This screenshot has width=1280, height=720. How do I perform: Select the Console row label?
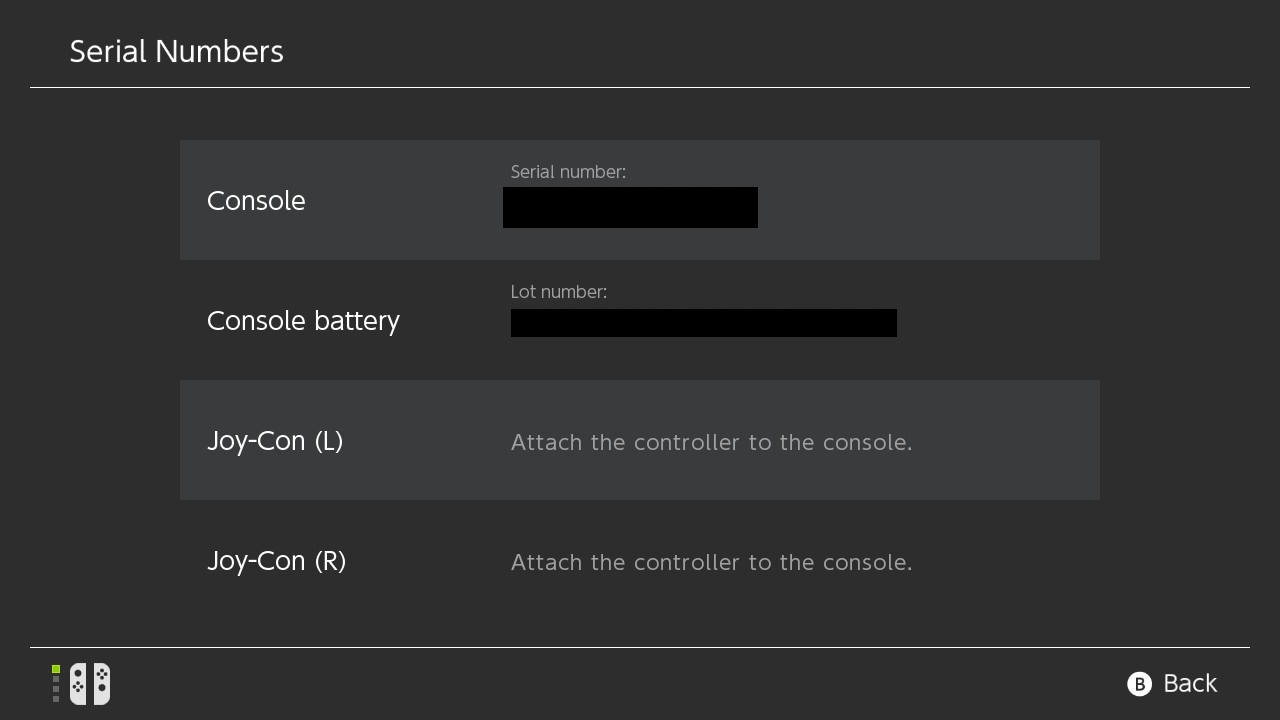[x=256, y=201]
